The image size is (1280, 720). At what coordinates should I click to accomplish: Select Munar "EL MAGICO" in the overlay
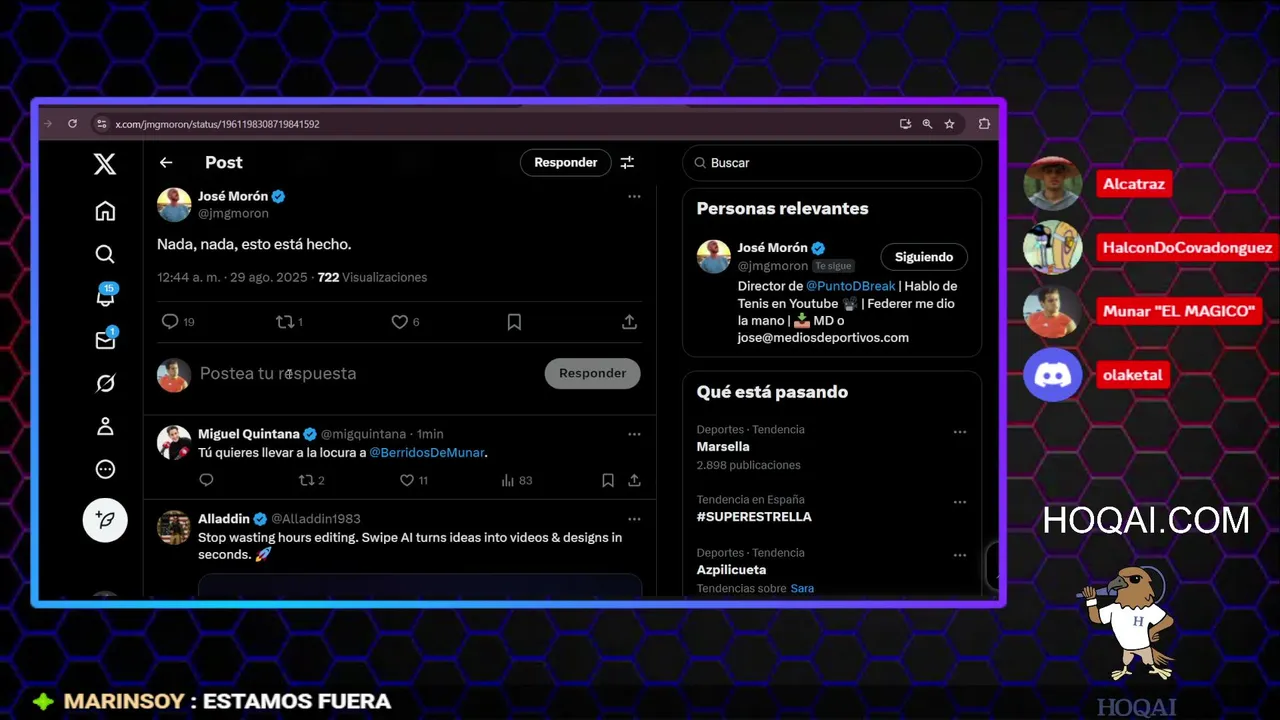pyautogui.click(x=1179, y=311)
